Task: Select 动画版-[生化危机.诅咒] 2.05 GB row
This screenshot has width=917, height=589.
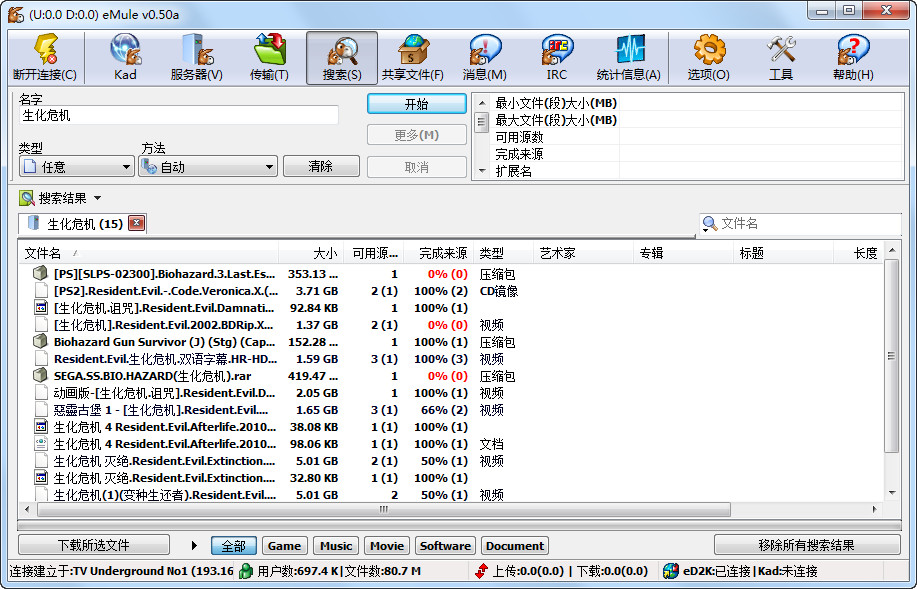Action: [450, 392]
